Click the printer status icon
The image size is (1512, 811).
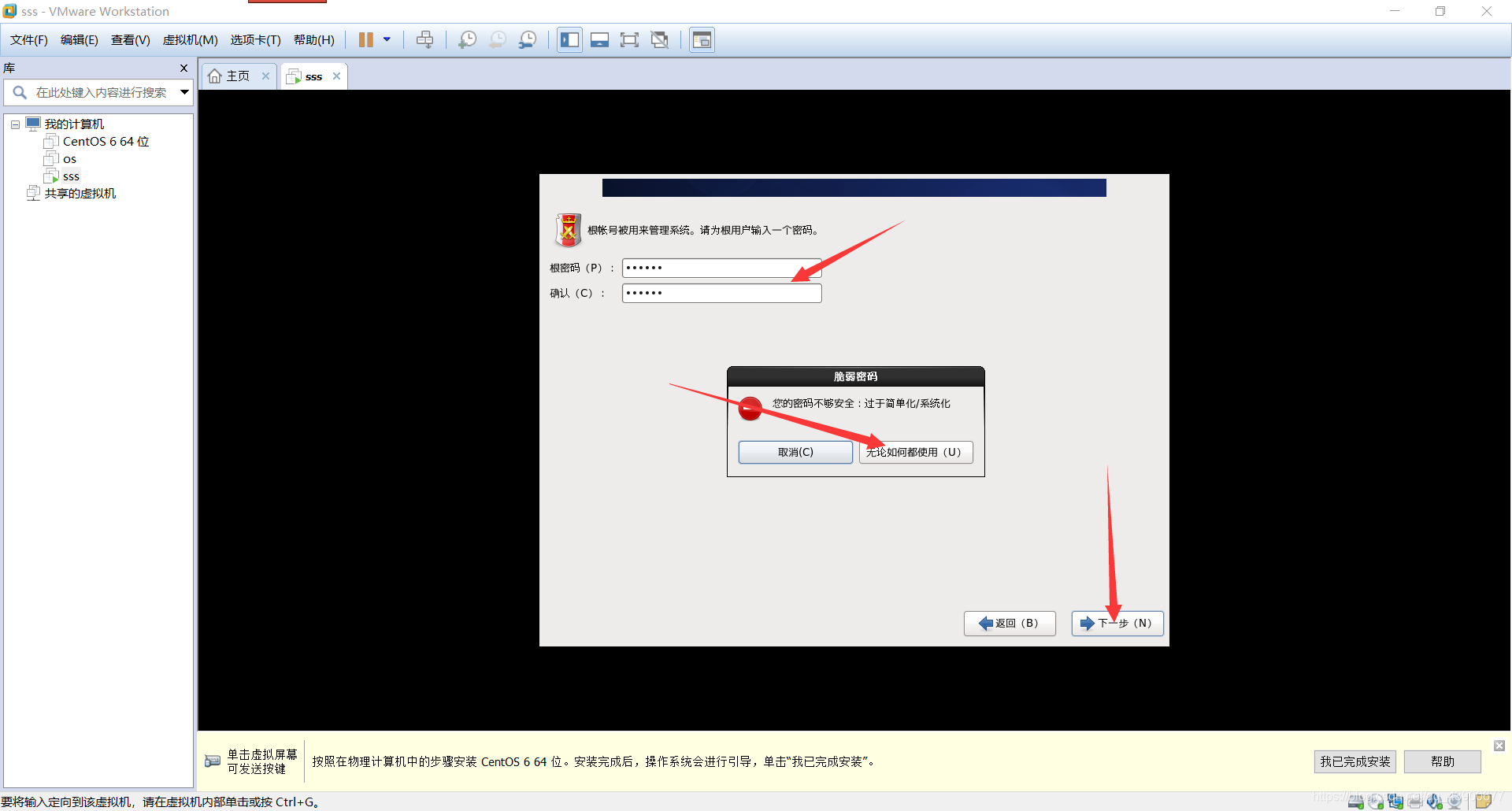point(1415,802)
